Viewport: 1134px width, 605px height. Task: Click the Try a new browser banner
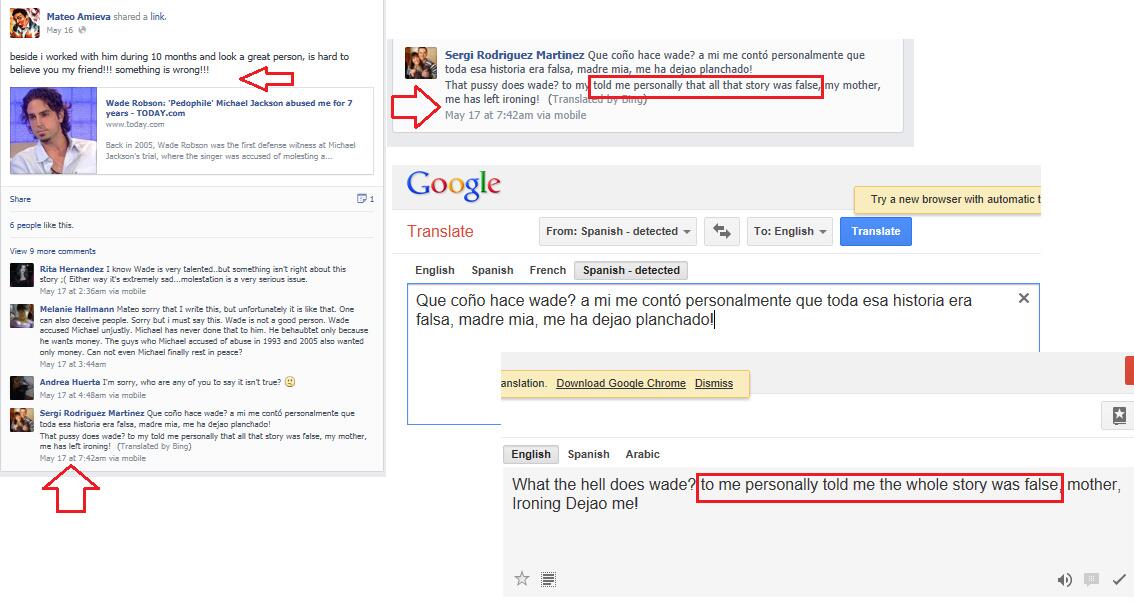tap(948, 199)
